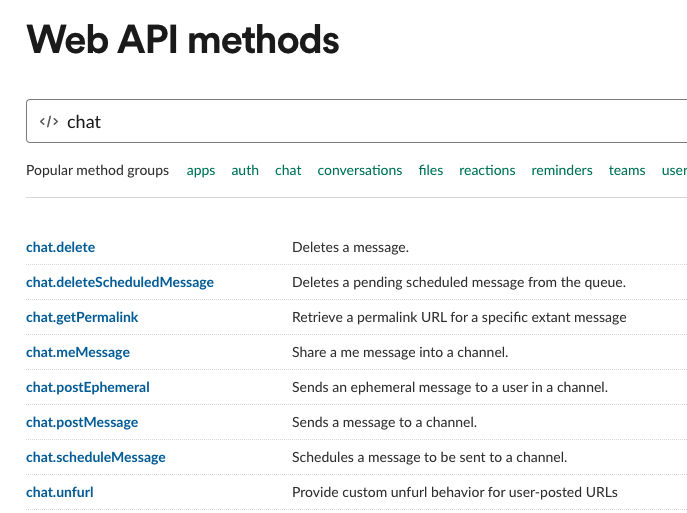
Task: Open chat.scheduleMessage documentation
Action: coord(96,457)
